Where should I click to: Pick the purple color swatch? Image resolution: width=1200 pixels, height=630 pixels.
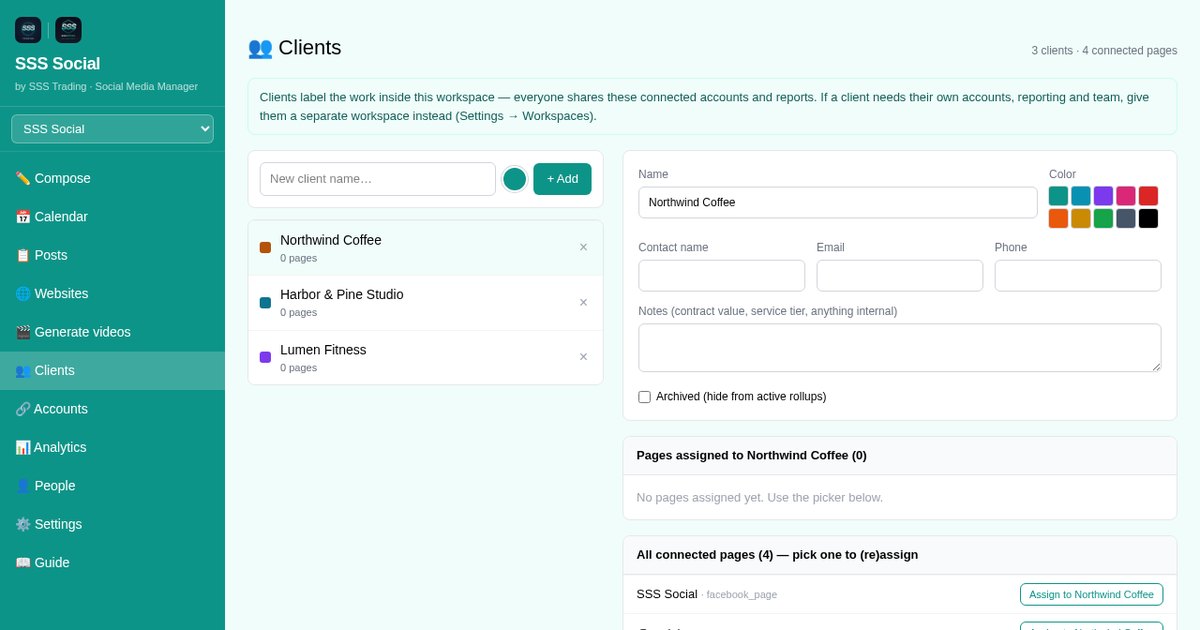click(x=1103, y=196)
